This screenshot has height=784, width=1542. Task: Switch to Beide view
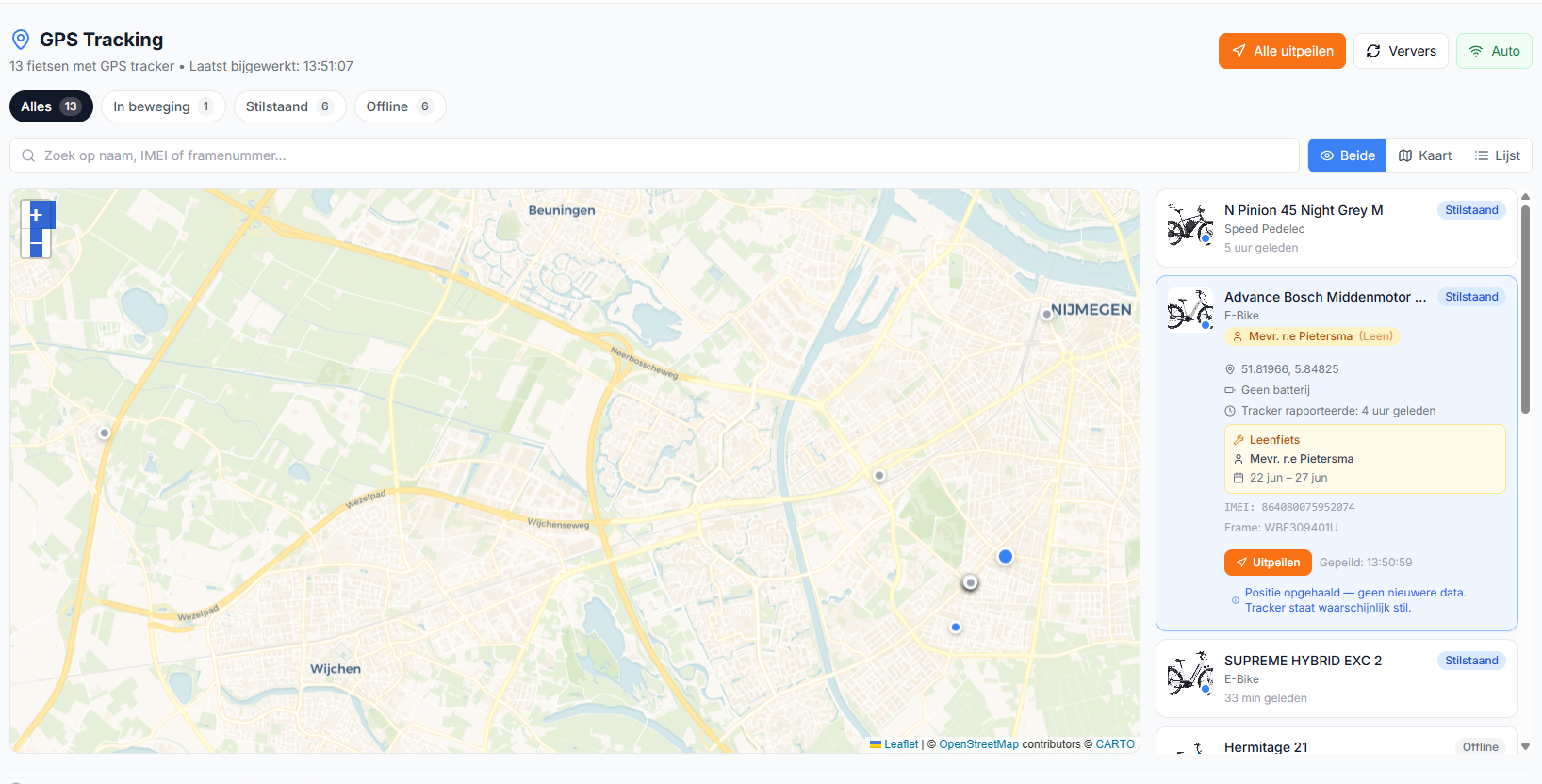click(x=1347, y=155)
